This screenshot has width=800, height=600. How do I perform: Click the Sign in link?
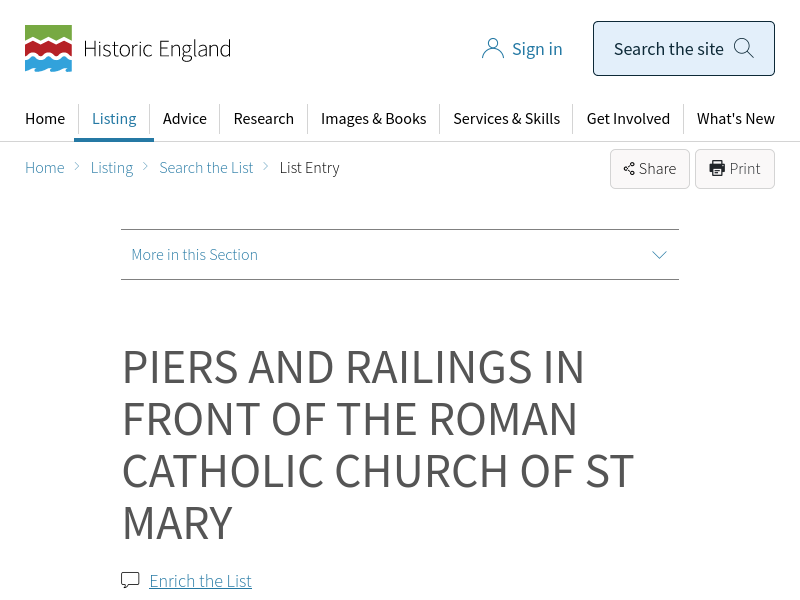[537, 49]
